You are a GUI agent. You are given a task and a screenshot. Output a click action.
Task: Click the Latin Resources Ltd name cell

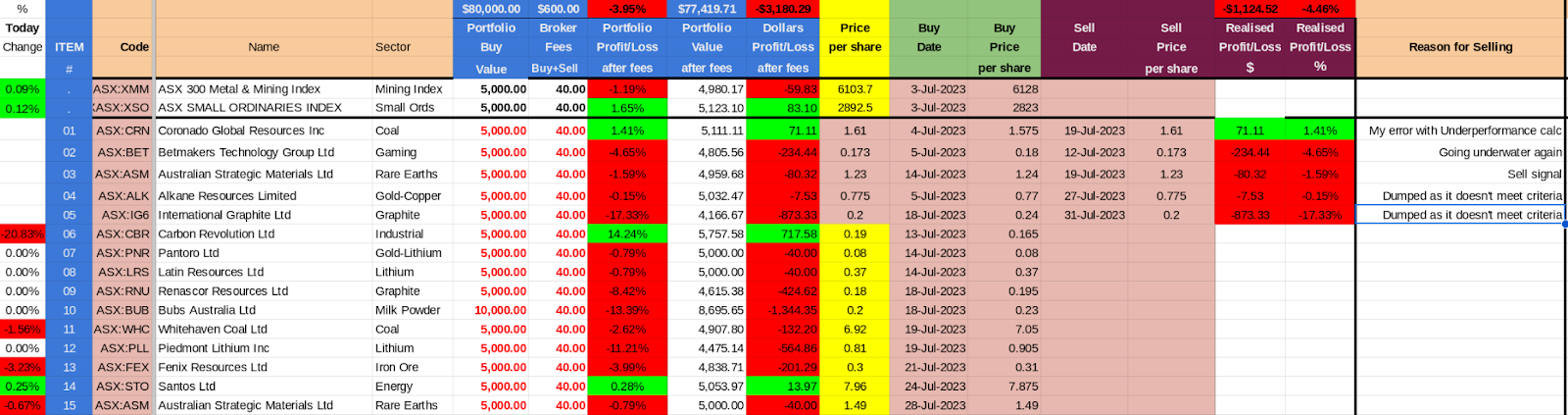point(264,272)
